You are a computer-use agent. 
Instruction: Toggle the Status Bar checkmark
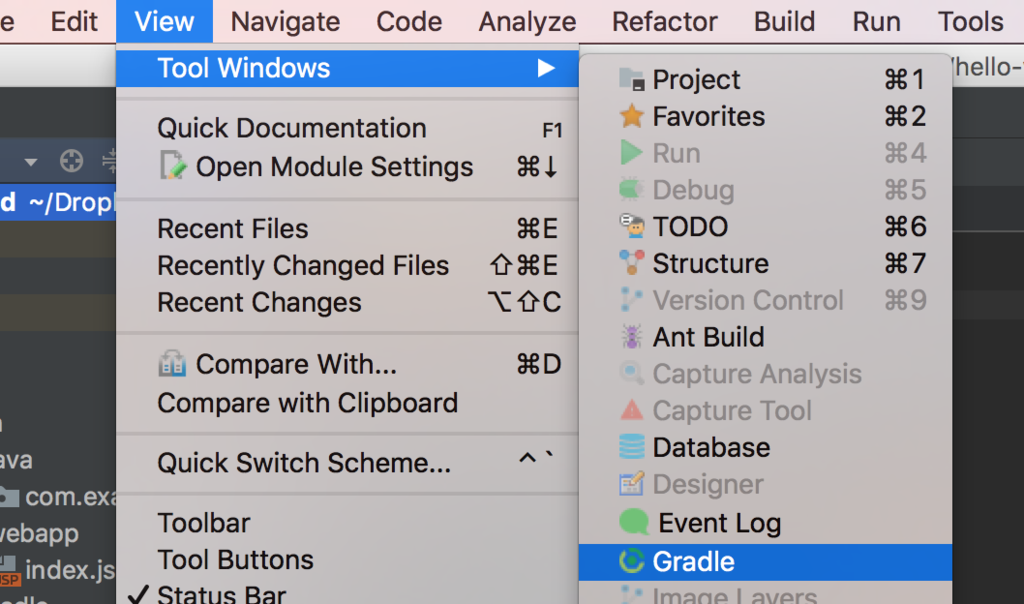[138, 595]
